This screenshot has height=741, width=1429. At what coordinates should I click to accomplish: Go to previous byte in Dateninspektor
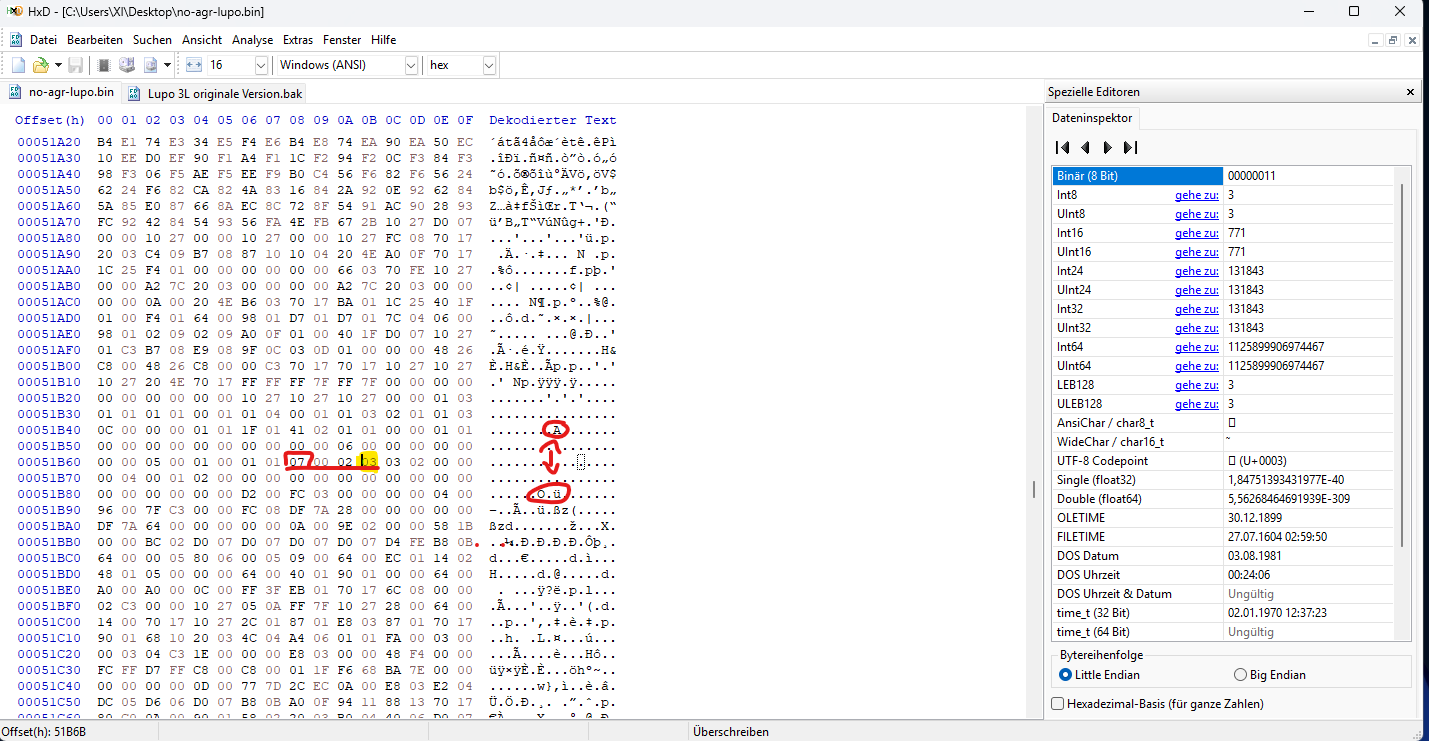coord(1084,147)
